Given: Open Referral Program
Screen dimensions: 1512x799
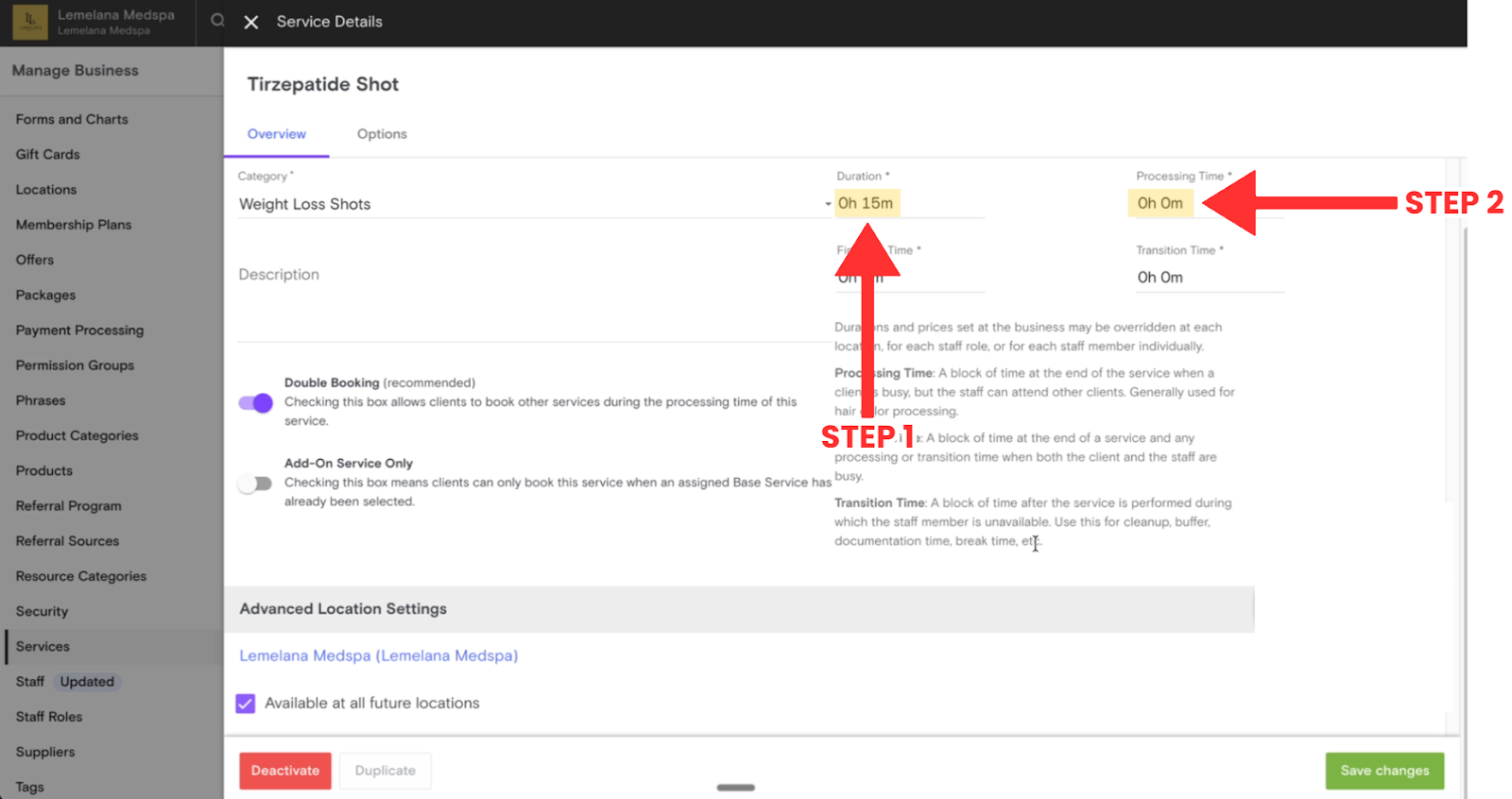Looking at the screenshot, I should coord(68,506).
